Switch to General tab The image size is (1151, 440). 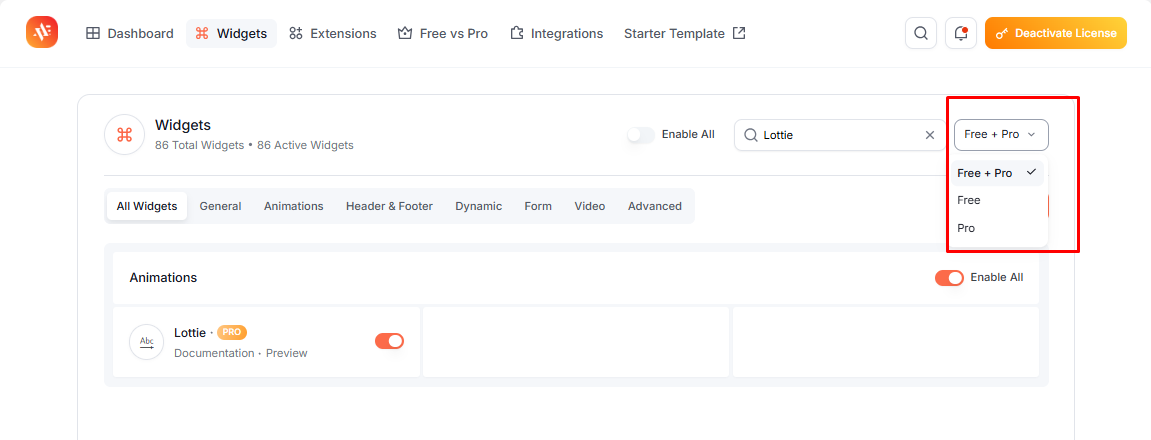pos(220,206)
